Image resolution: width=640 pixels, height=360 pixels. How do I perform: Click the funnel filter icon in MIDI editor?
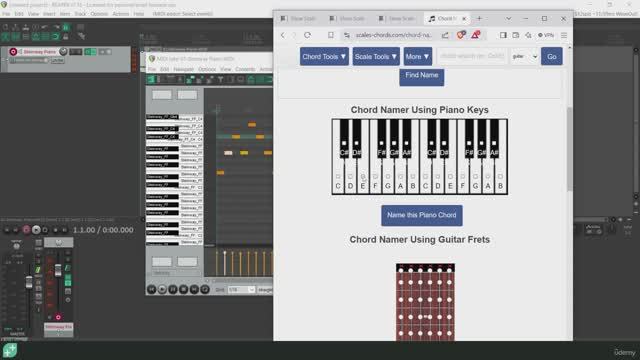point(220,80)
